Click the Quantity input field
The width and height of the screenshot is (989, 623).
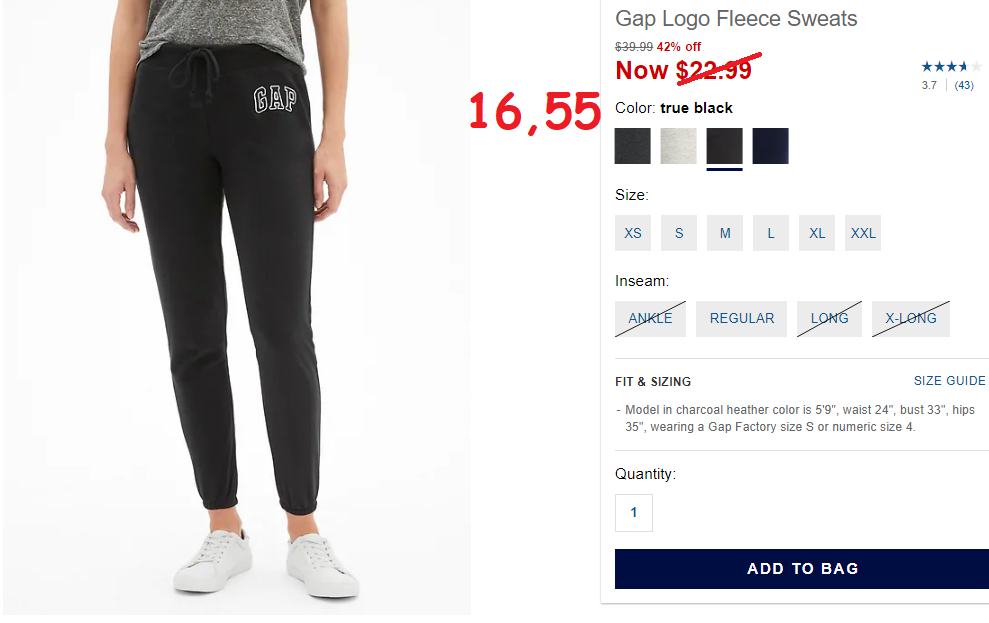(x=634, y=513)
